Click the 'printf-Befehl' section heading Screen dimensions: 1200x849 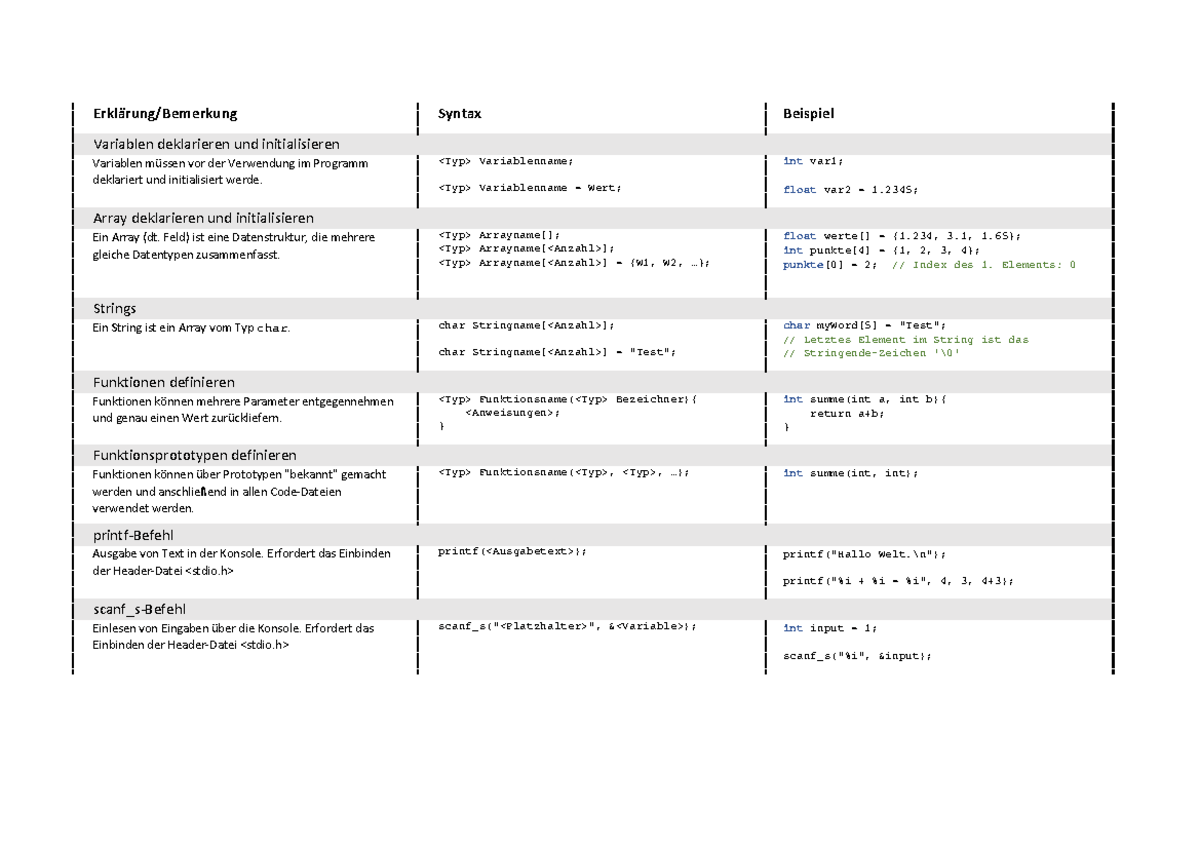pos(133,535)
